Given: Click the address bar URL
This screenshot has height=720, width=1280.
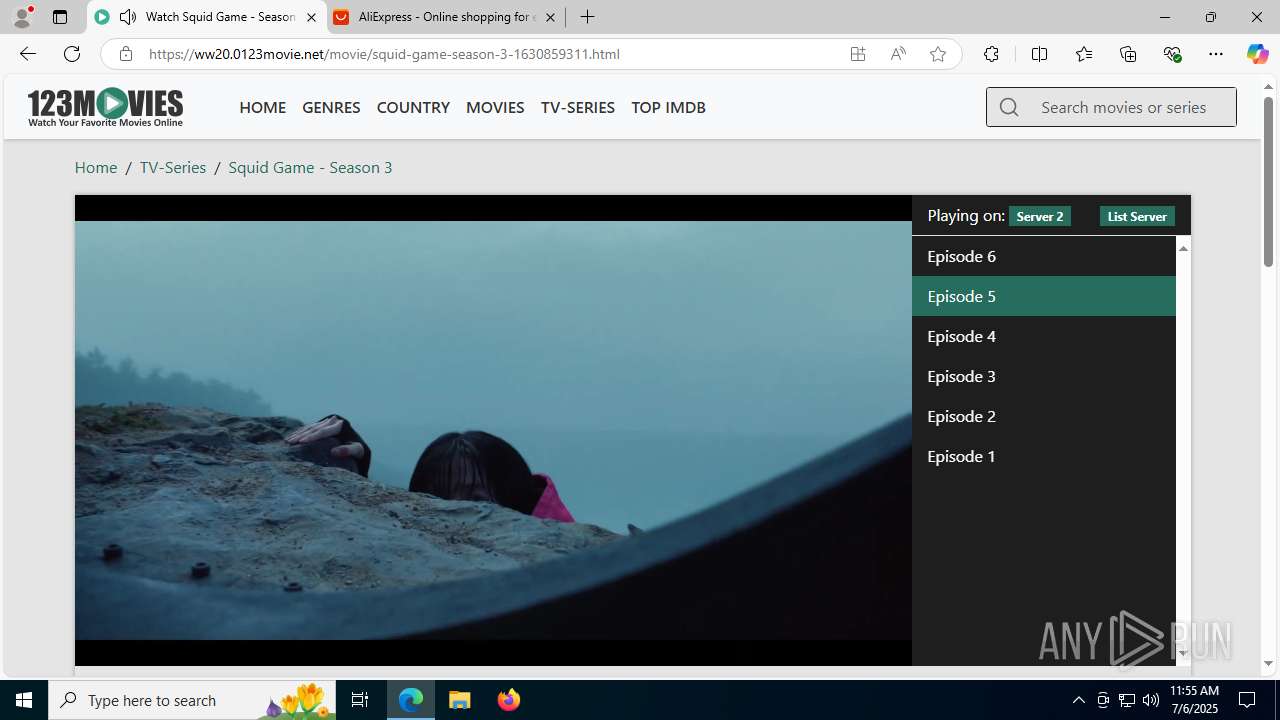Looking at the screenshot, I should [x=384, y=54].
